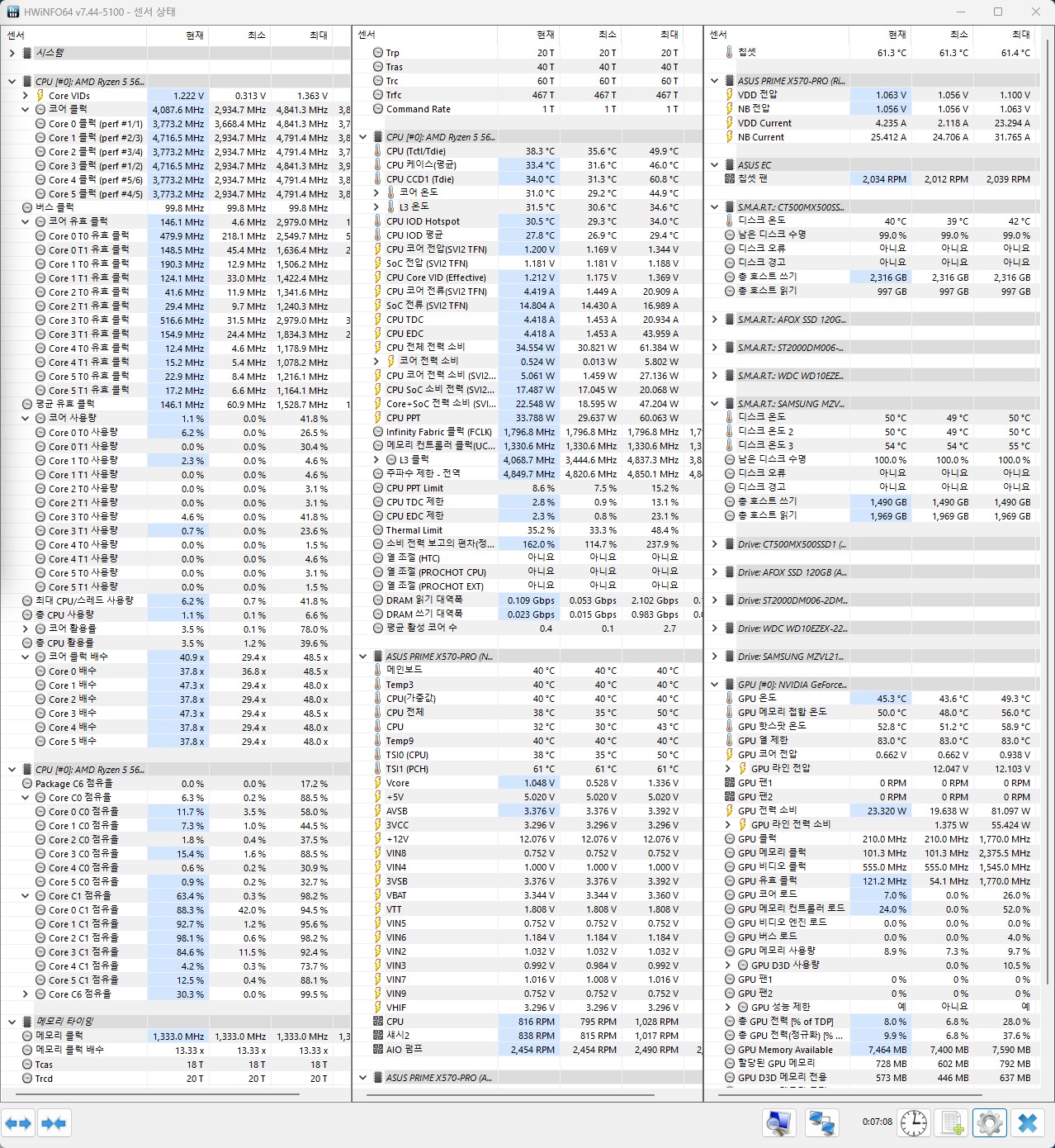Expand the L3 온도 sub-item
Screen dimensions: 1055x1148
tap(376, 207)
